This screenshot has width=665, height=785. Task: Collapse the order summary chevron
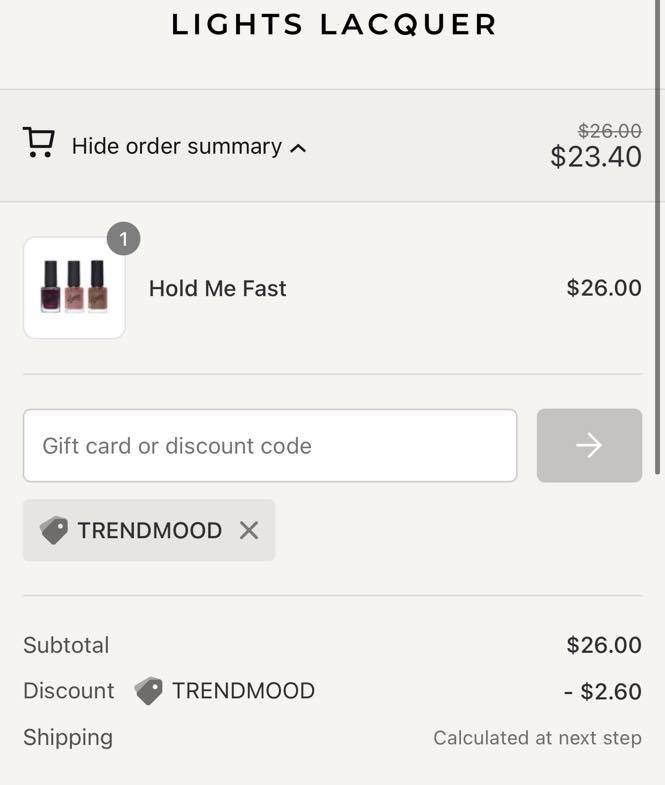click(x=298, y=148)
